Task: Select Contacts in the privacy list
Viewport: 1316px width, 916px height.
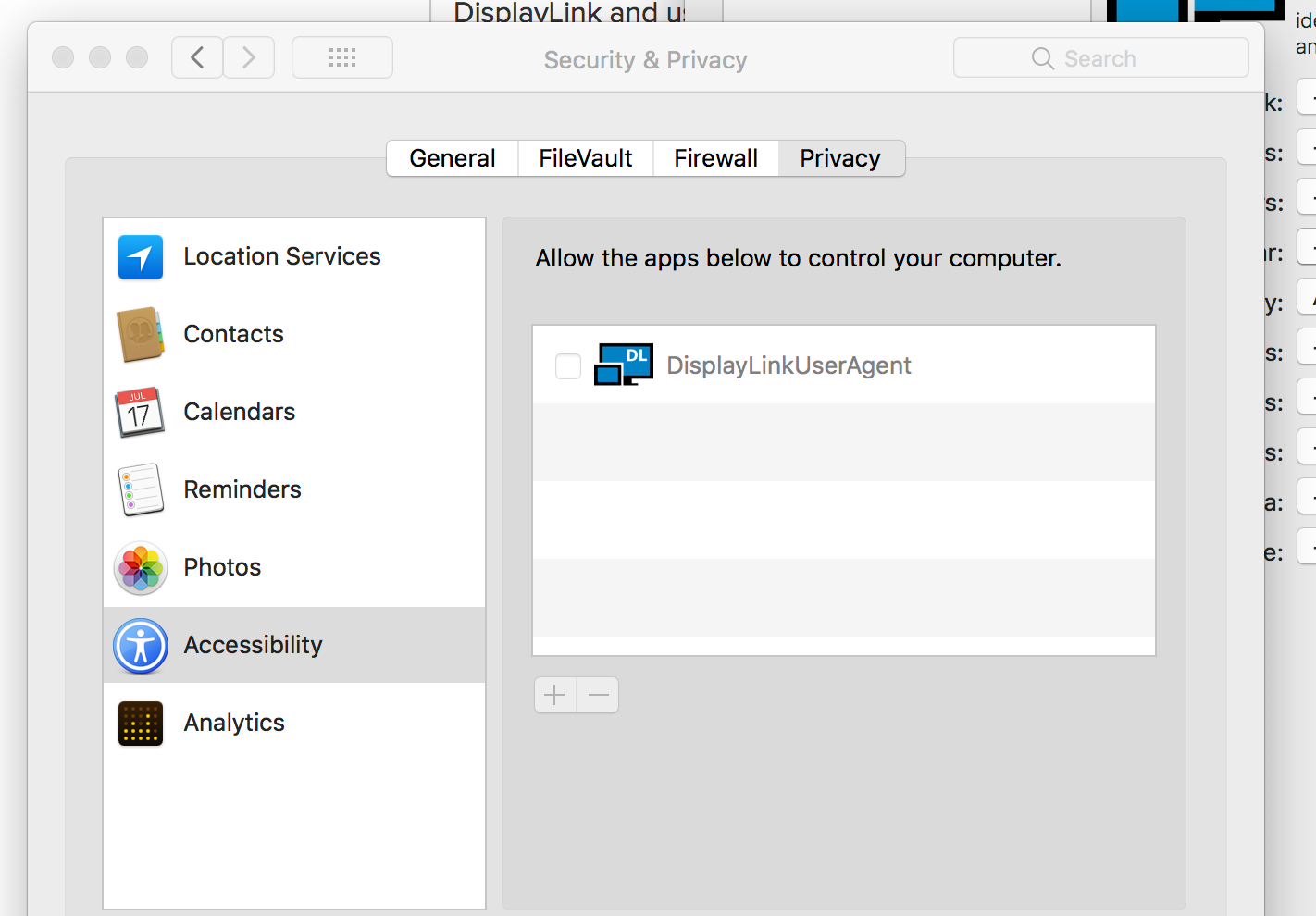Action: pyautogui.click(x=294, y=335)
